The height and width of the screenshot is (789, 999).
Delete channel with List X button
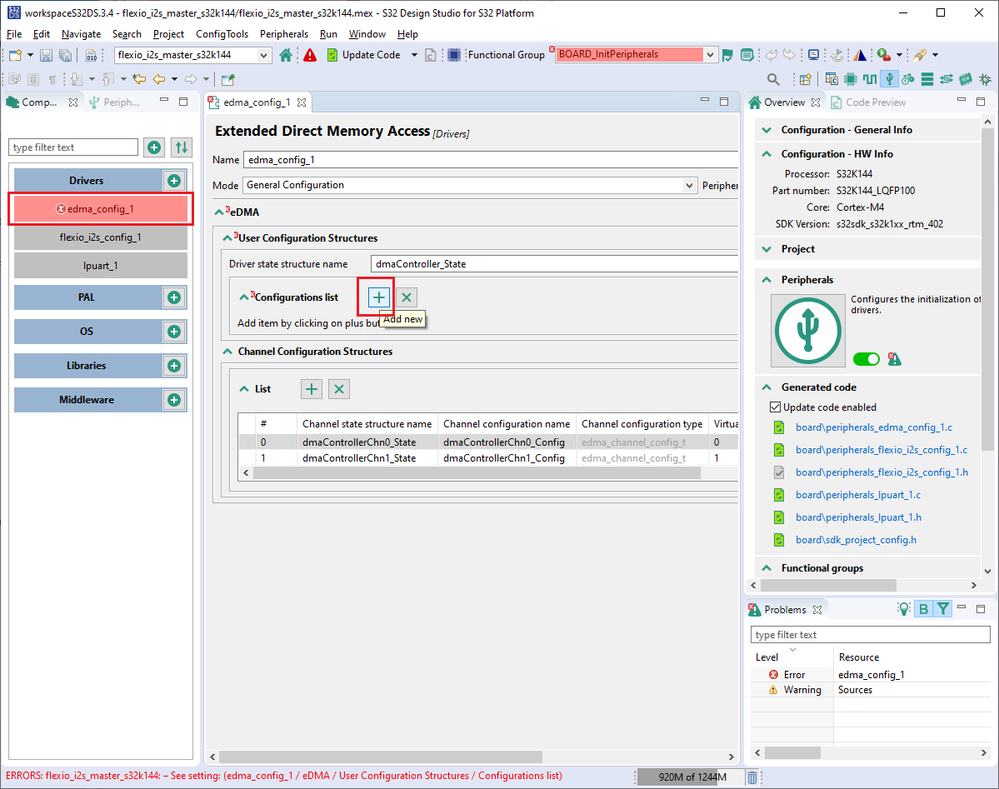(x=339, y=389)
